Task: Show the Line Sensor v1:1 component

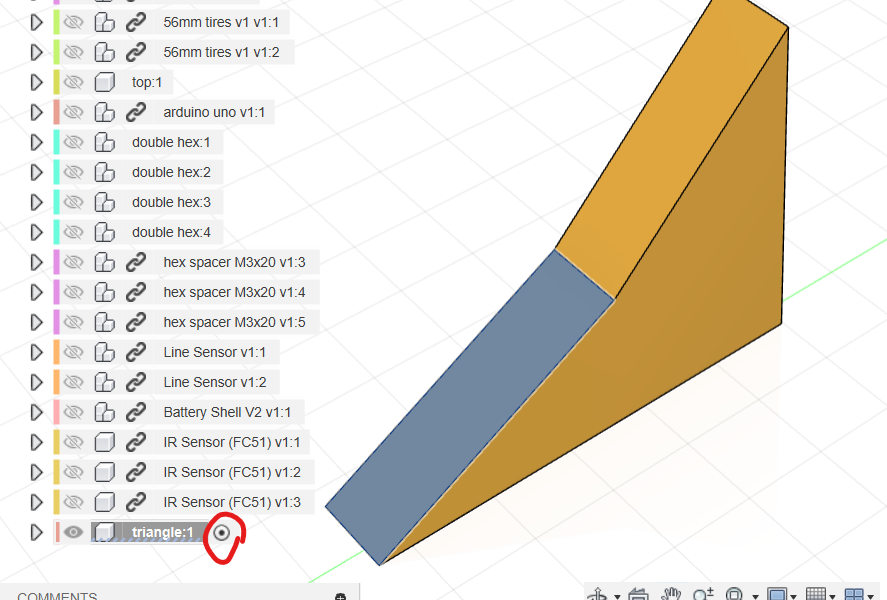Action: [73, 352]
